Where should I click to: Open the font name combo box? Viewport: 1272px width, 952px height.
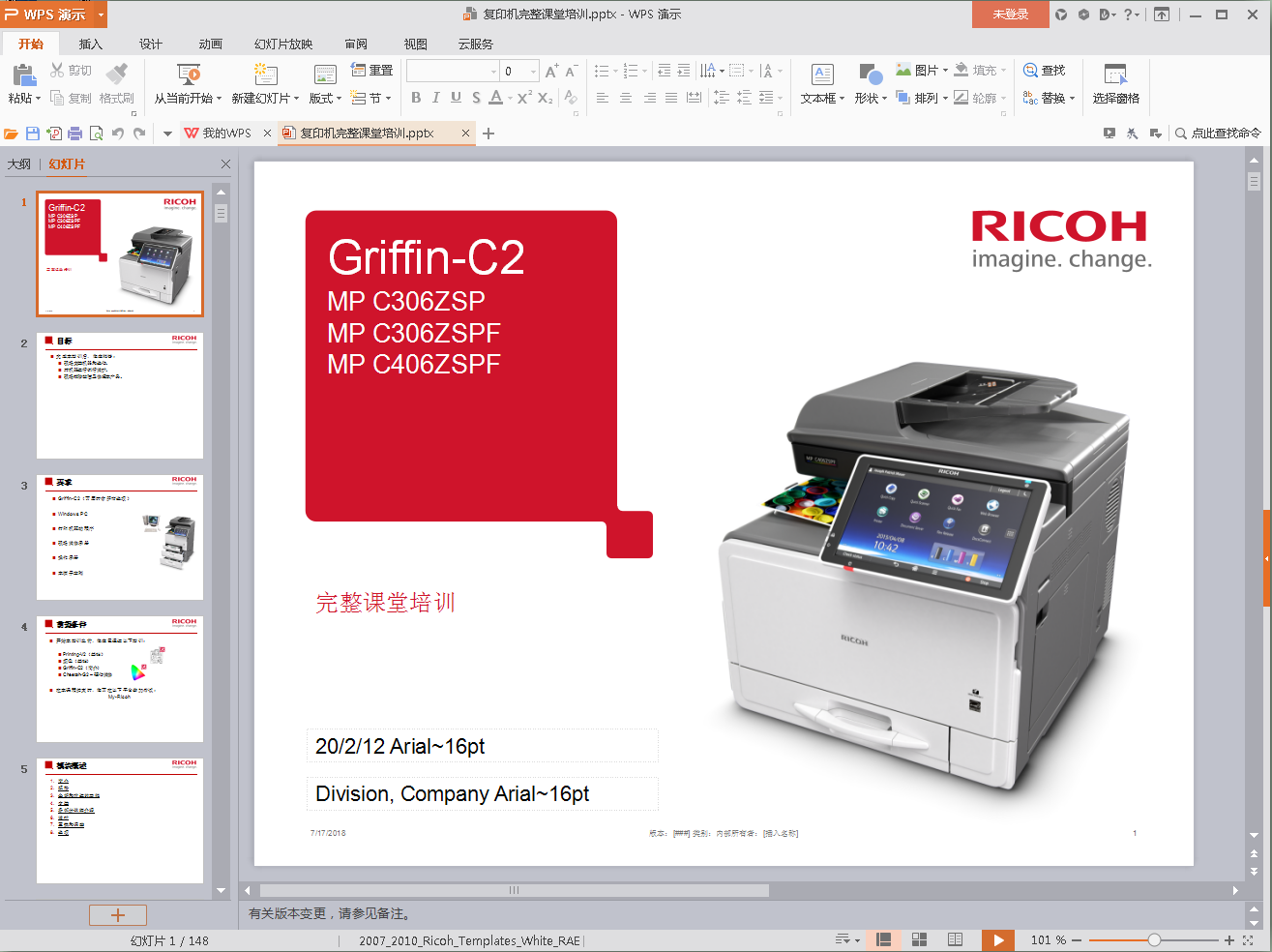[x=453, y=71]
